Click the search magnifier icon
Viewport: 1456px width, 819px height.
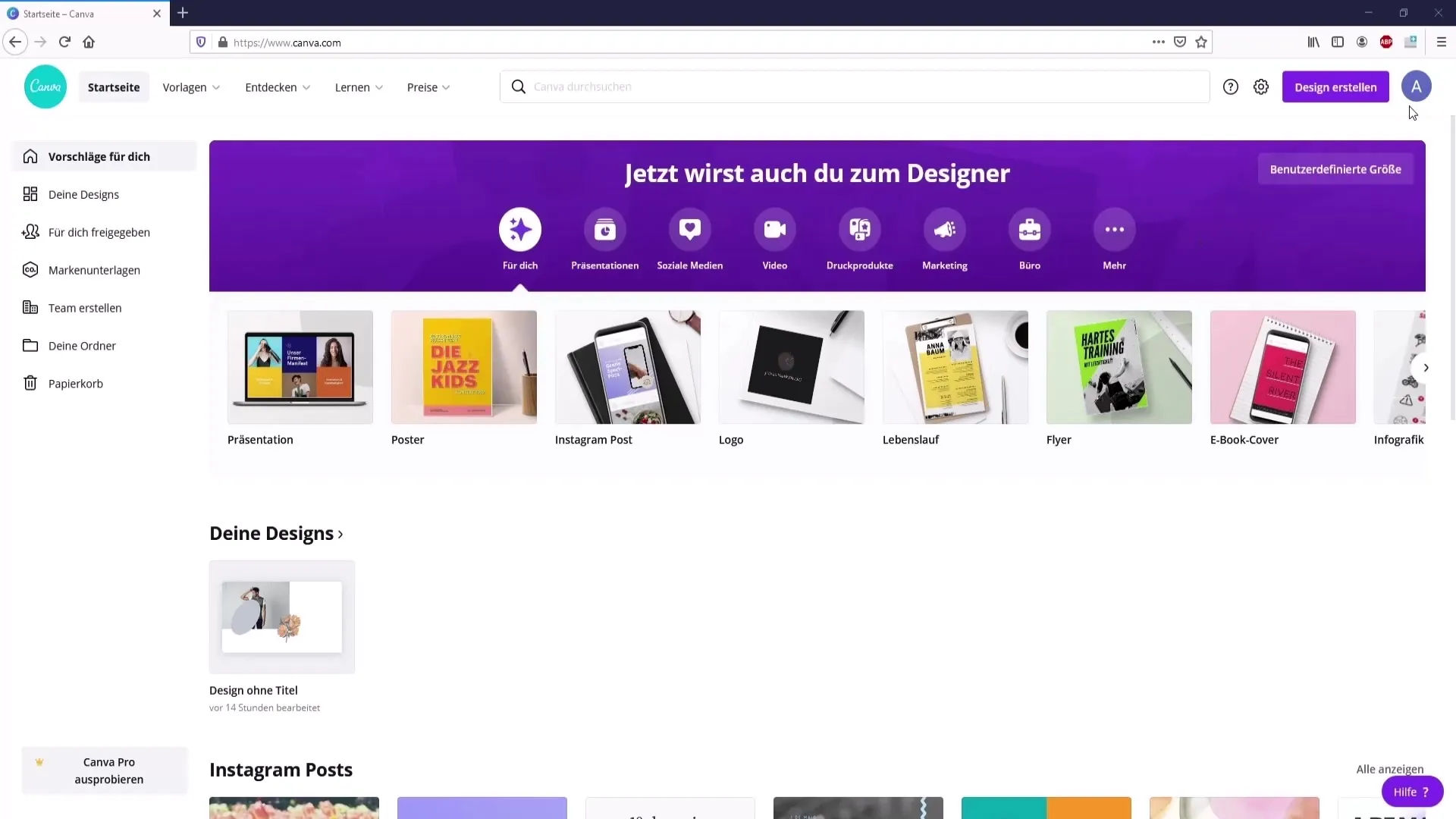519,87
